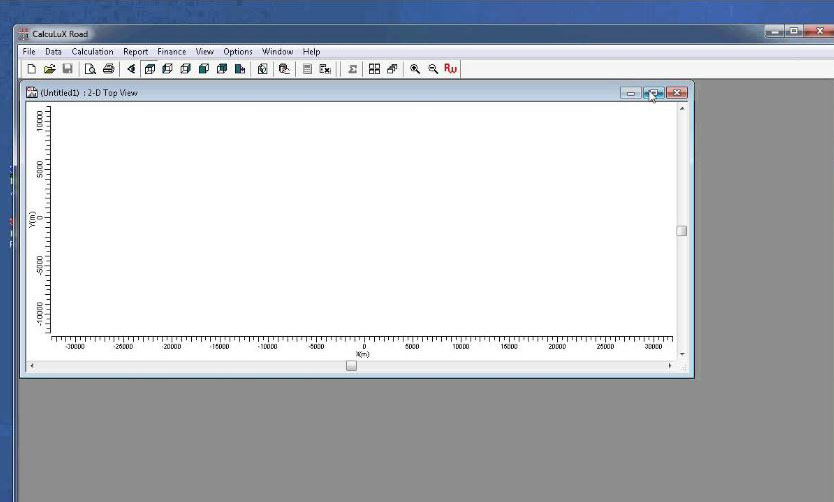Cascade the windows using toolbar icon
834x502 pixels.
(x=393, y=69)
